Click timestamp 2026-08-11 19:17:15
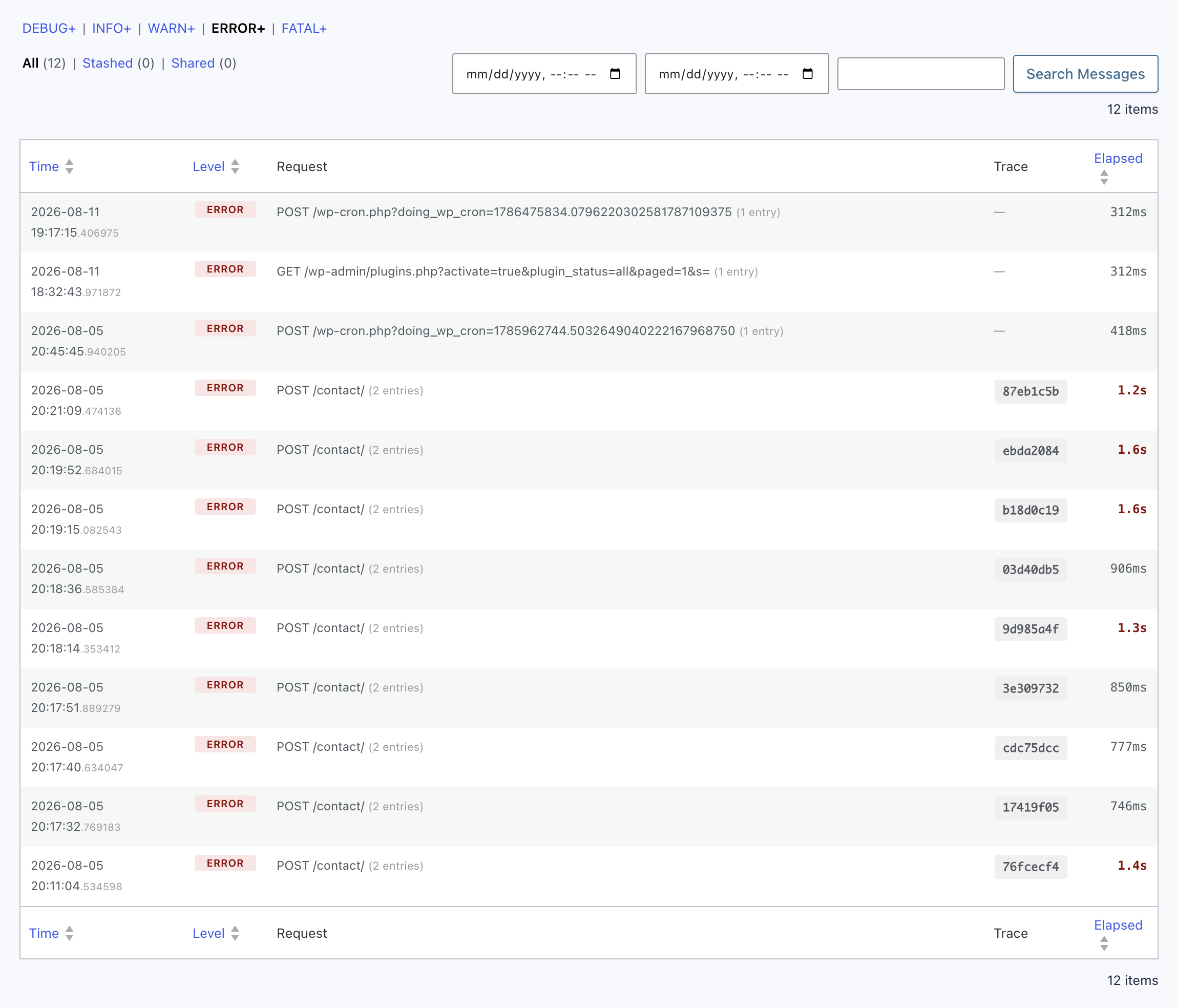Image resolution: width=1177 pixels, height=1008 pixels. point(75,222)
